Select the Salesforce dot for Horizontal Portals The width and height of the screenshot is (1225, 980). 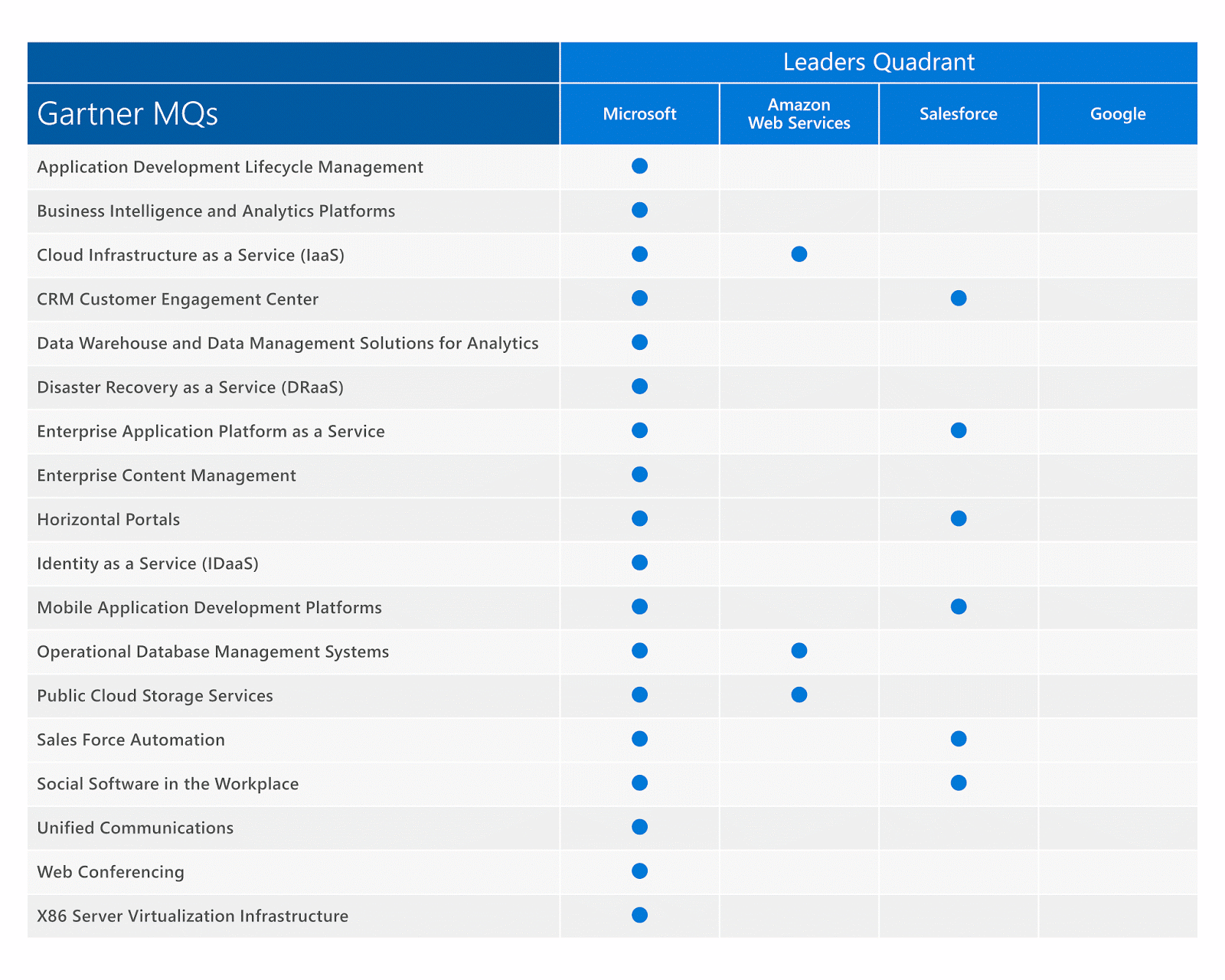point(958,519)
